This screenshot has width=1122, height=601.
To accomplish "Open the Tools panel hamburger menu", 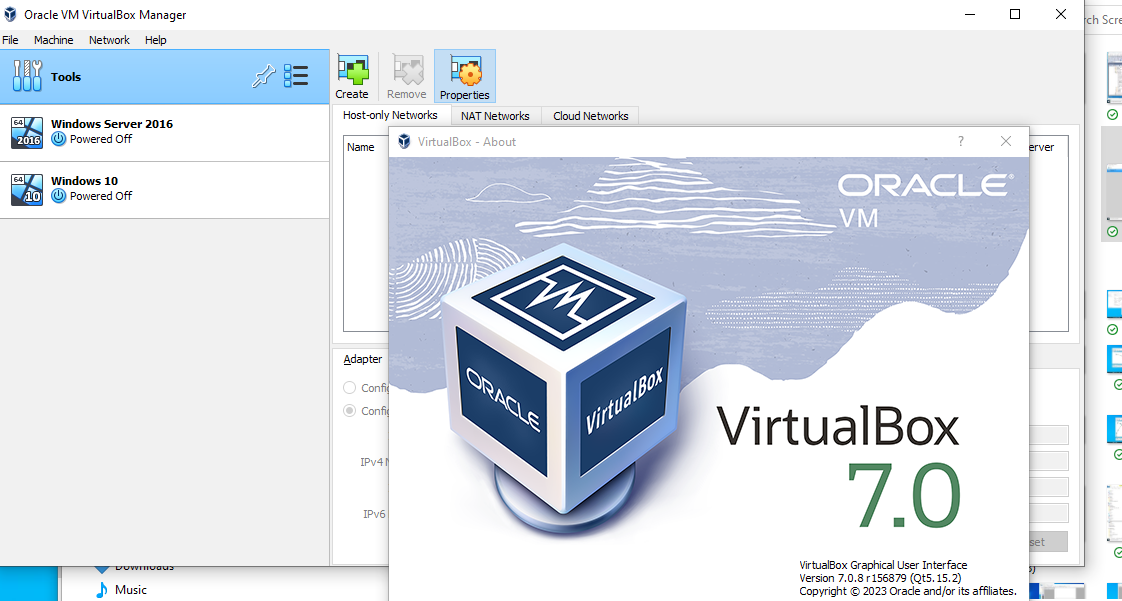I will click(296, 76).
